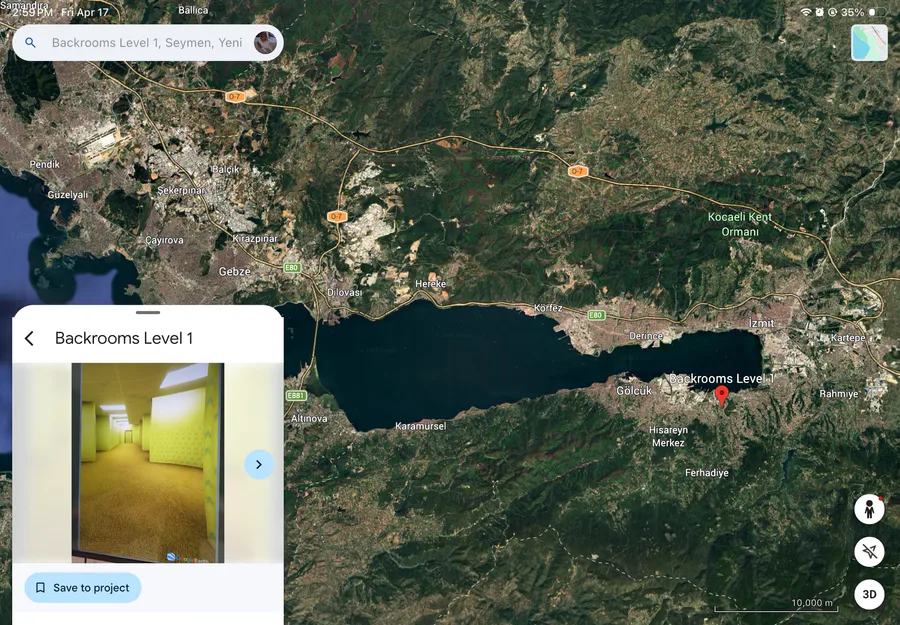Click the Kocaeli Kent Ormanı park label
The image size is (900, 625).
[740, 224]
